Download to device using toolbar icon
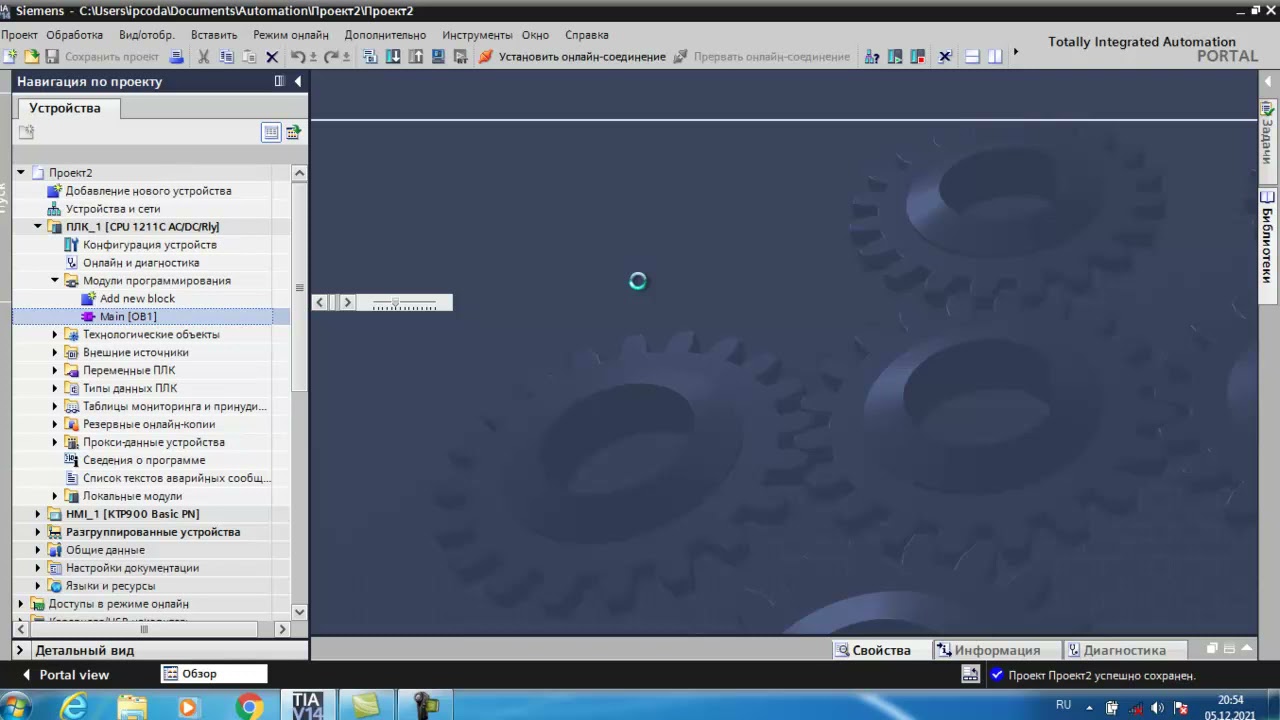Screen dimensions: 1280x720 coord(393,57)
